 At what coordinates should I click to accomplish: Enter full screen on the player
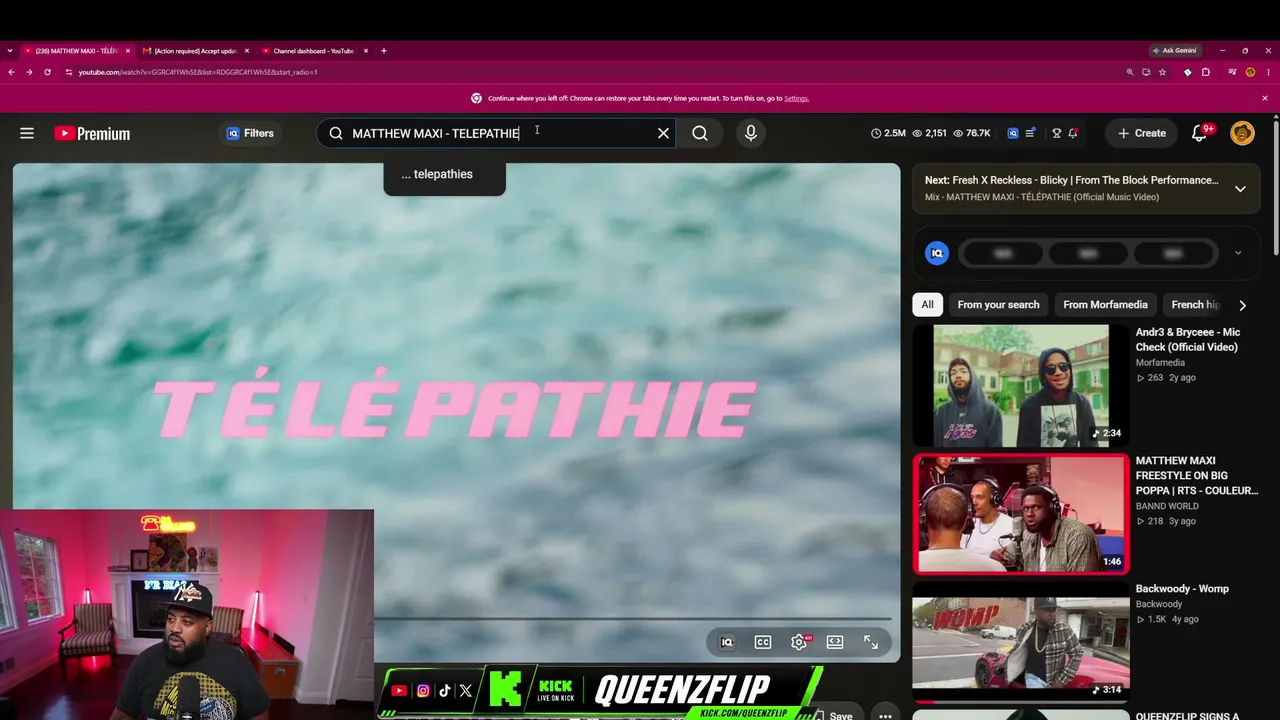[x=871, y=642]
